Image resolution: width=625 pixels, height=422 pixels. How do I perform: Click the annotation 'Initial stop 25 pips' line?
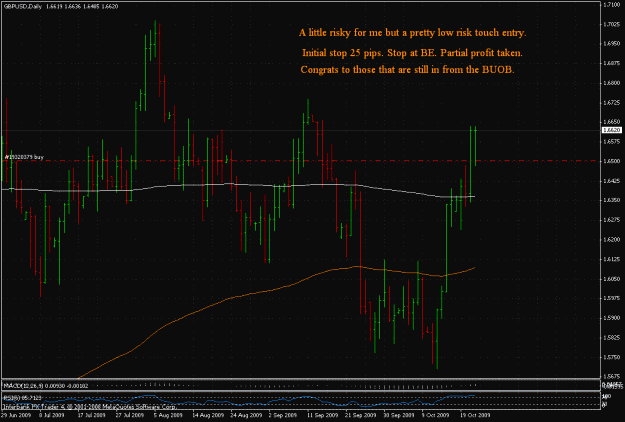coord(412,53)
